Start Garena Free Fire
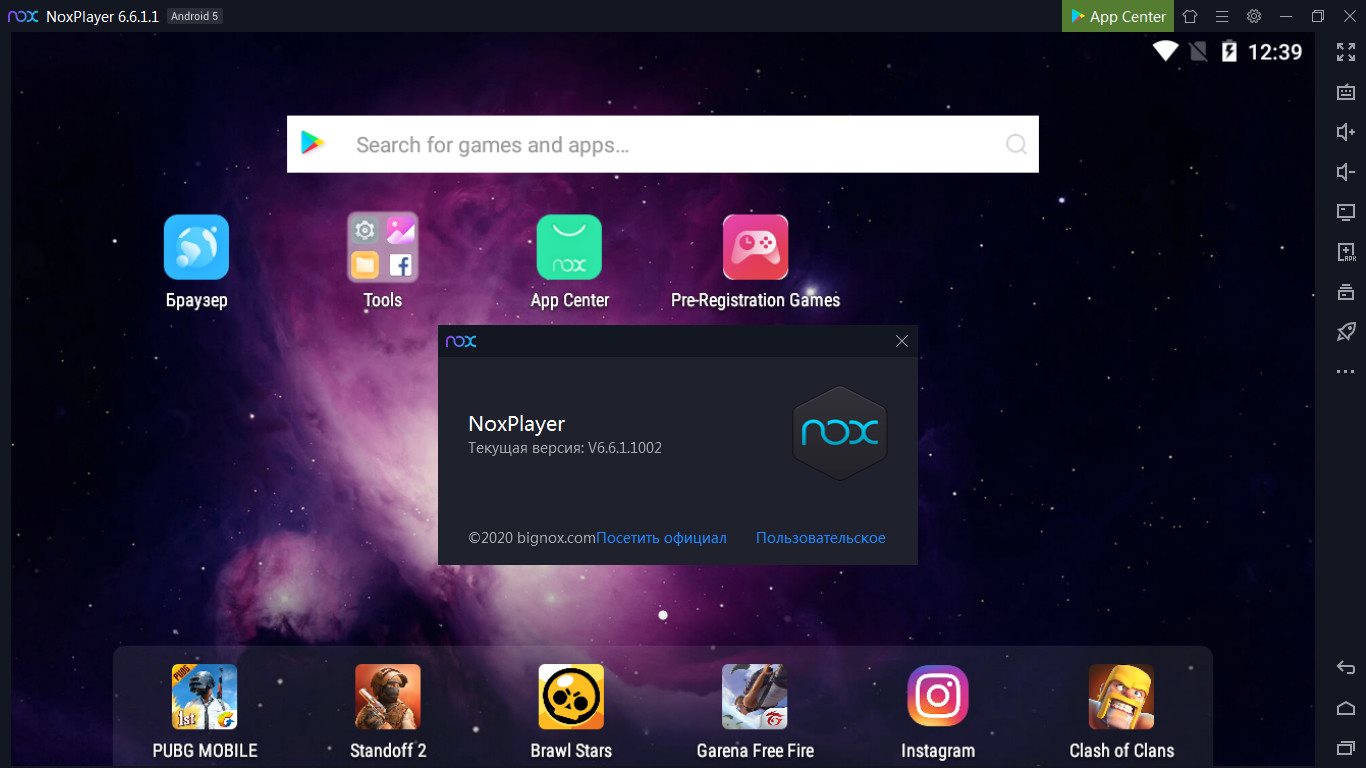This screenshot has height=768, width=1366. click(755, 697)
